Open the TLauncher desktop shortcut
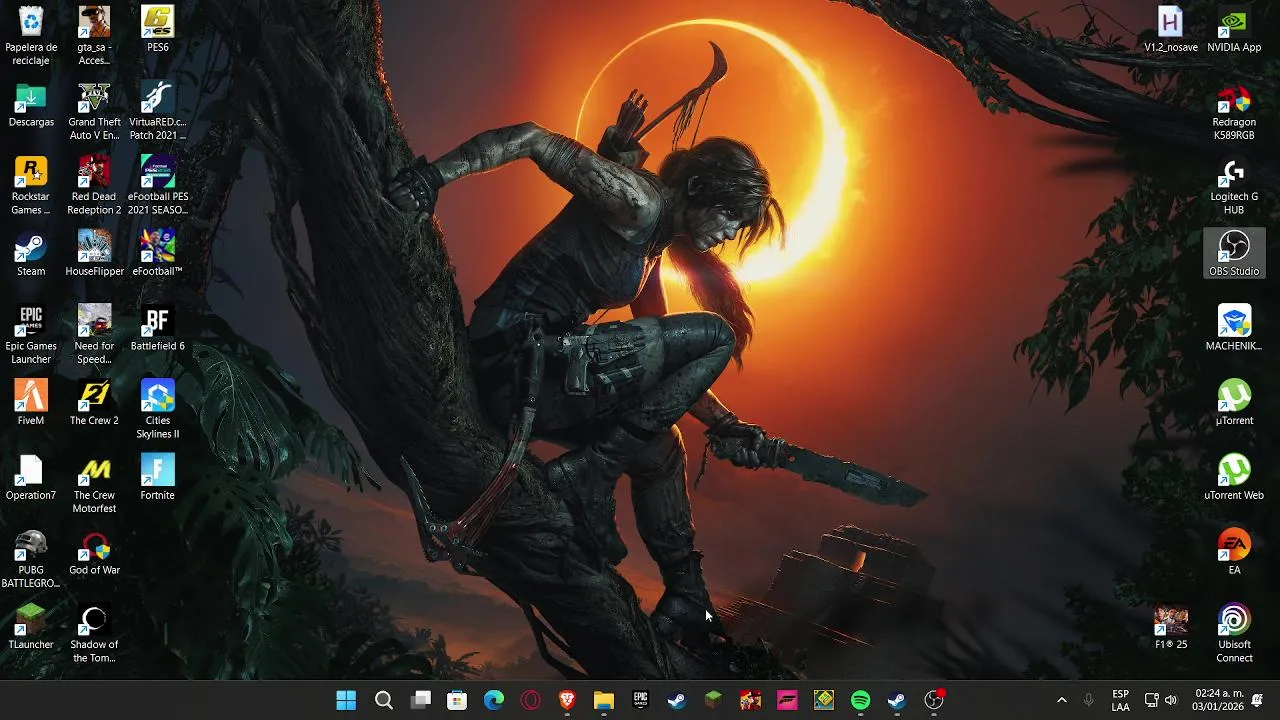Viewport: 1280px width, 720px height. [31, 628]
